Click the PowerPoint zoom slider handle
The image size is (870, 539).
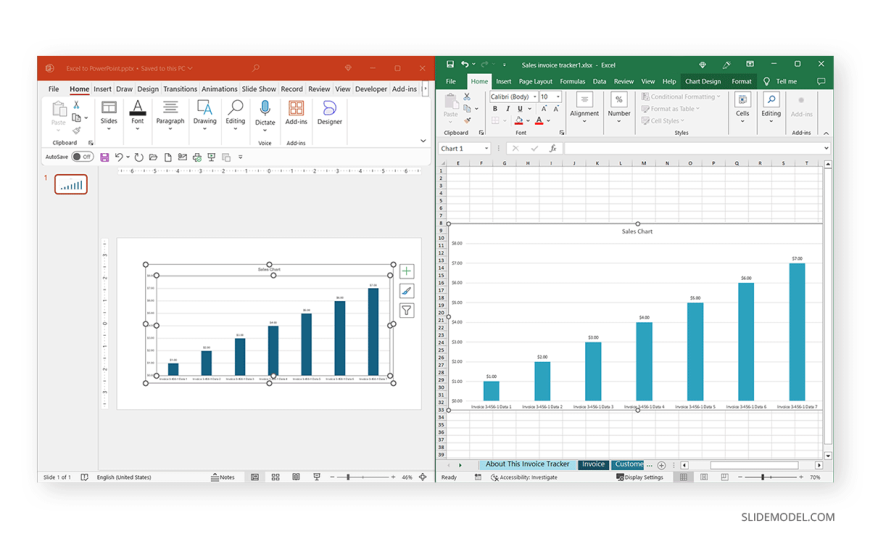click(x=348, y=477)
